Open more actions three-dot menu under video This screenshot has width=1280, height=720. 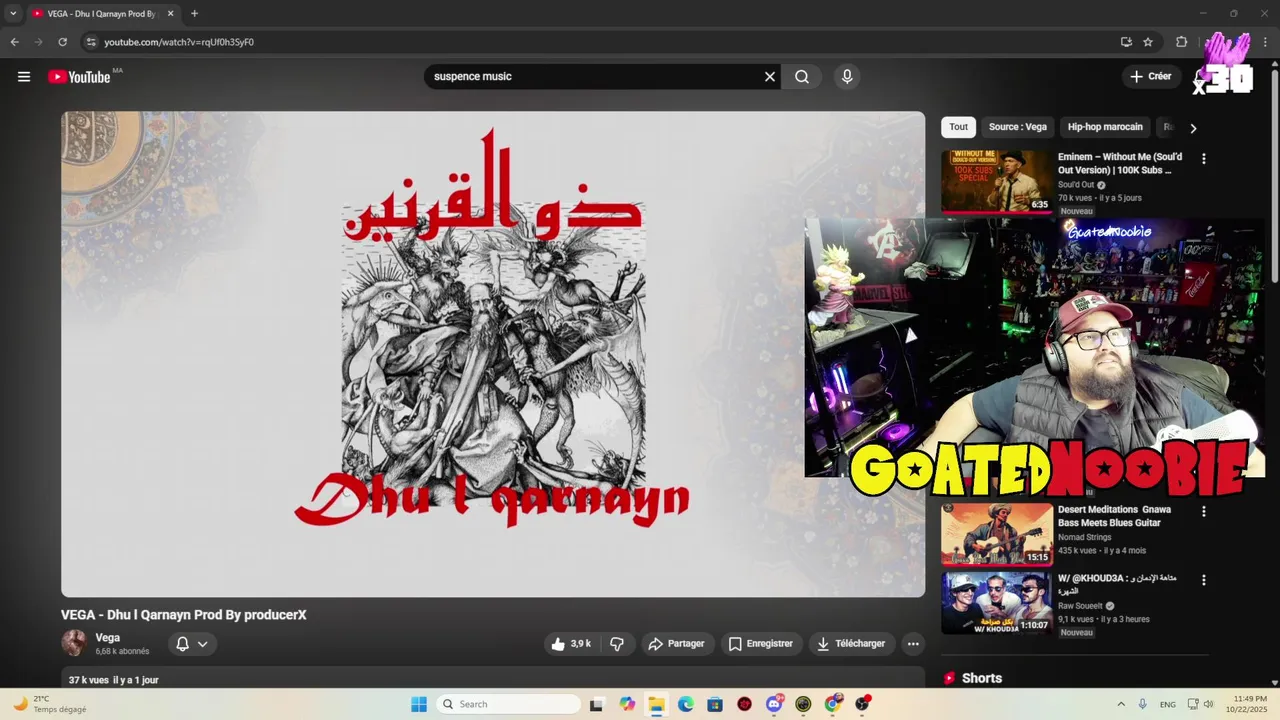[x=913, y=644]
